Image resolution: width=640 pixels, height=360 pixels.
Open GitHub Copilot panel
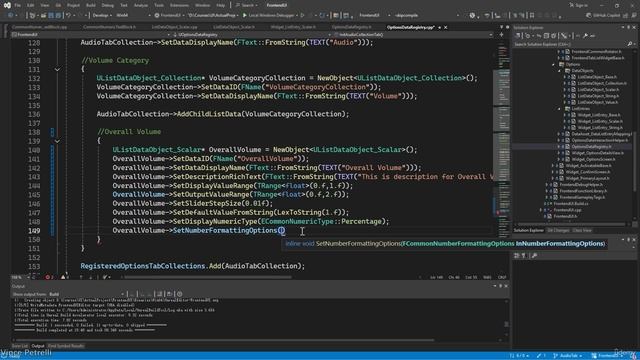click(602, 15)
